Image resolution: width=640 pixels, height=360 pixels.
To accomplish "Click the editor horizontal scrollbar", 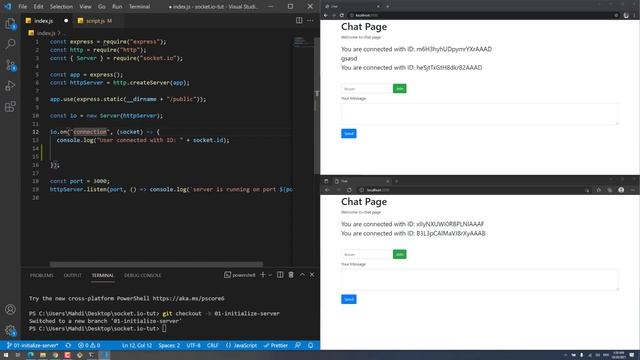I will click(156, 264).
